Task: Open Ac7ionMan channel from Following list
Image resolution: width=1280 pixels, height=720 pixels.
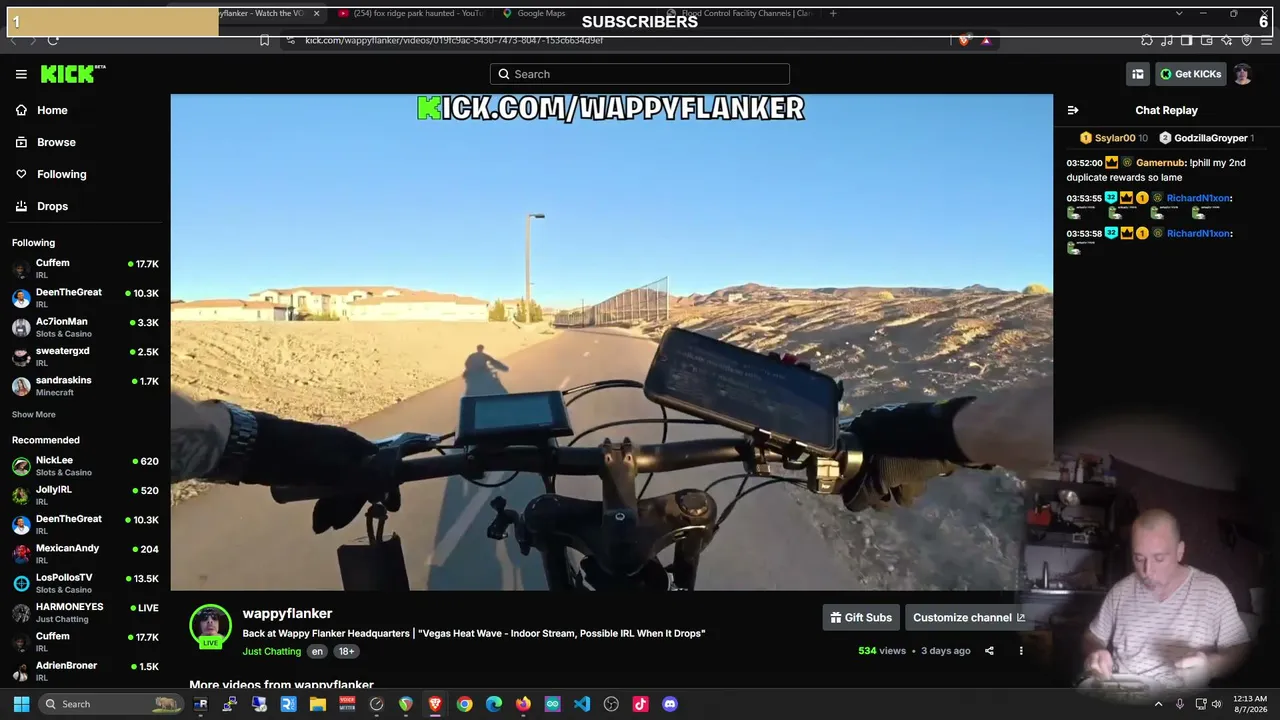Action: coord(85,327)
